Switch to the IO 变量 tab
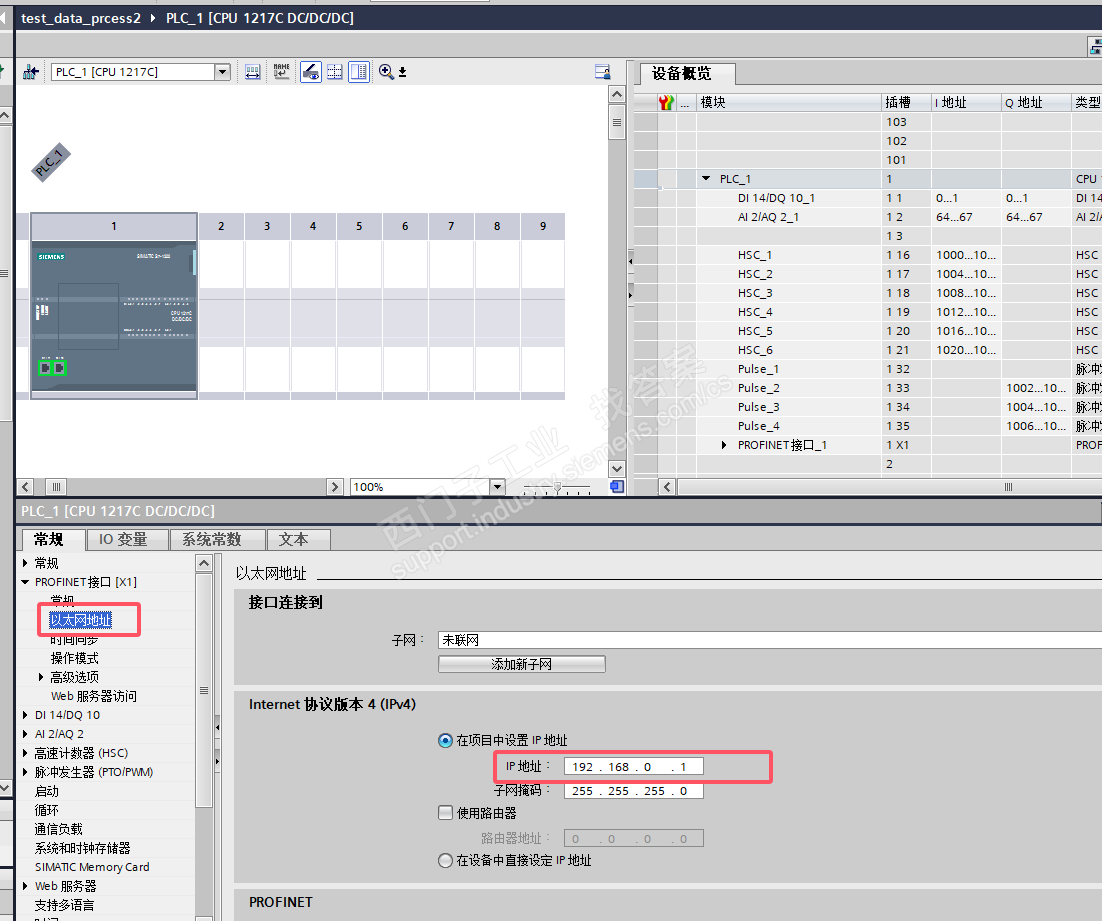This screenshot has height=921, width=1102. click(127, 540)
